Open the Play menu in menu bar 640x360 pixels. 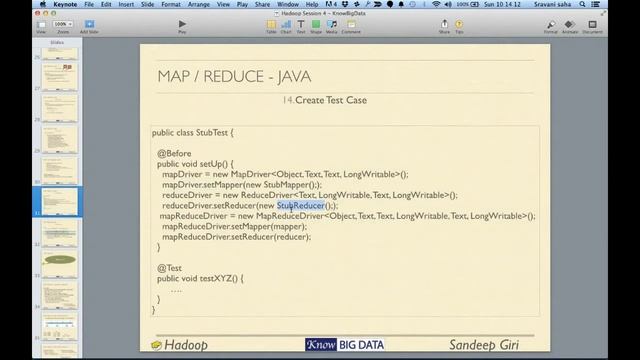[242, 4]
